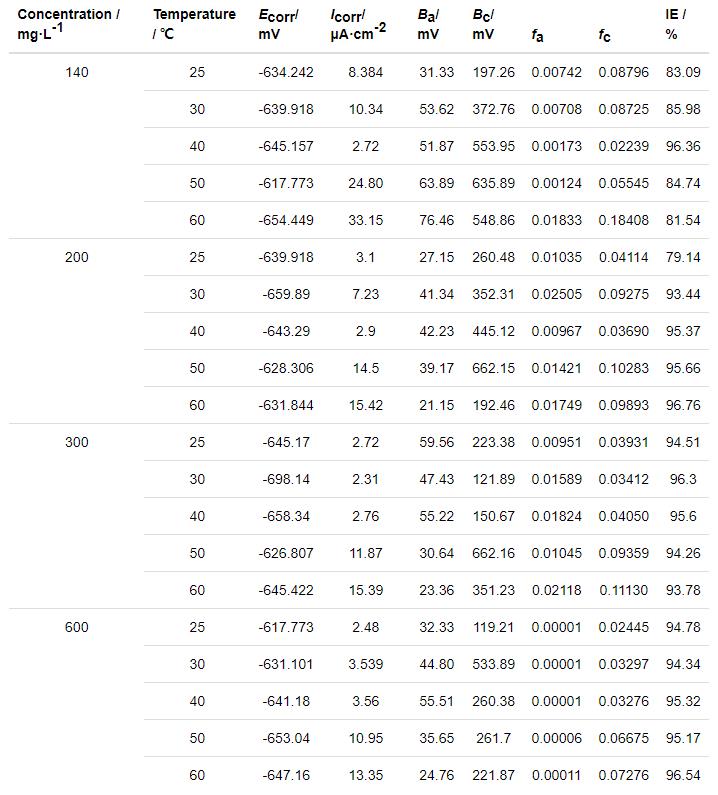Select the Ecorr value -698.14
718x795 pixels.
coord(286,479)
